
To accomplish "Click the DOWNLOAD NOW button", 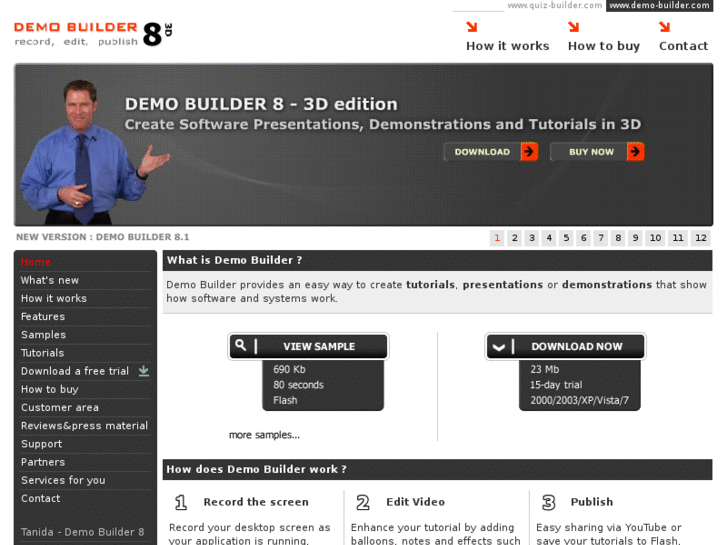I will 565,346.
